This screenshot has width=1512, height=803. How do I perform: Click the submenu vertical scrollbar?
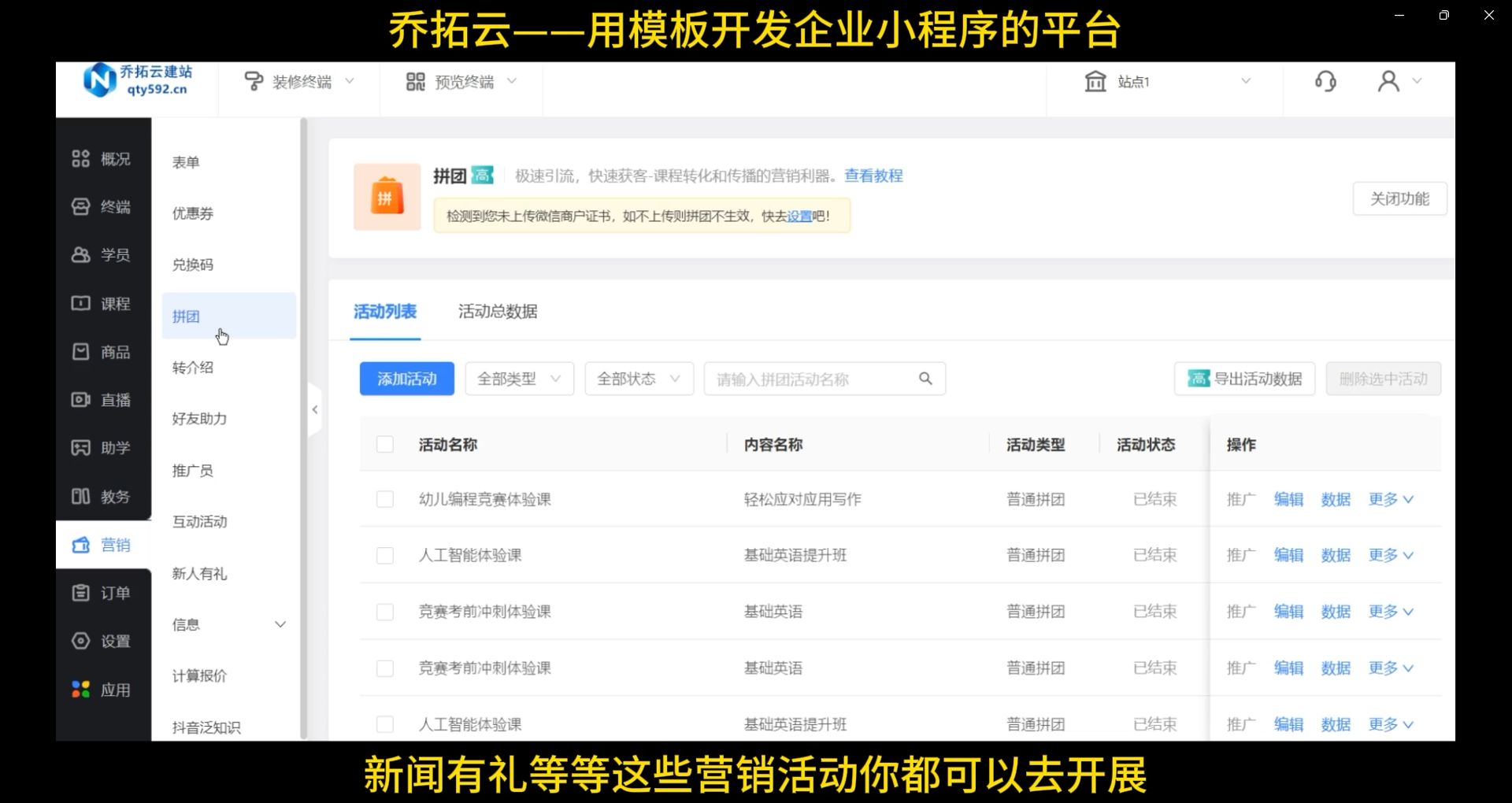pos(303,429)
